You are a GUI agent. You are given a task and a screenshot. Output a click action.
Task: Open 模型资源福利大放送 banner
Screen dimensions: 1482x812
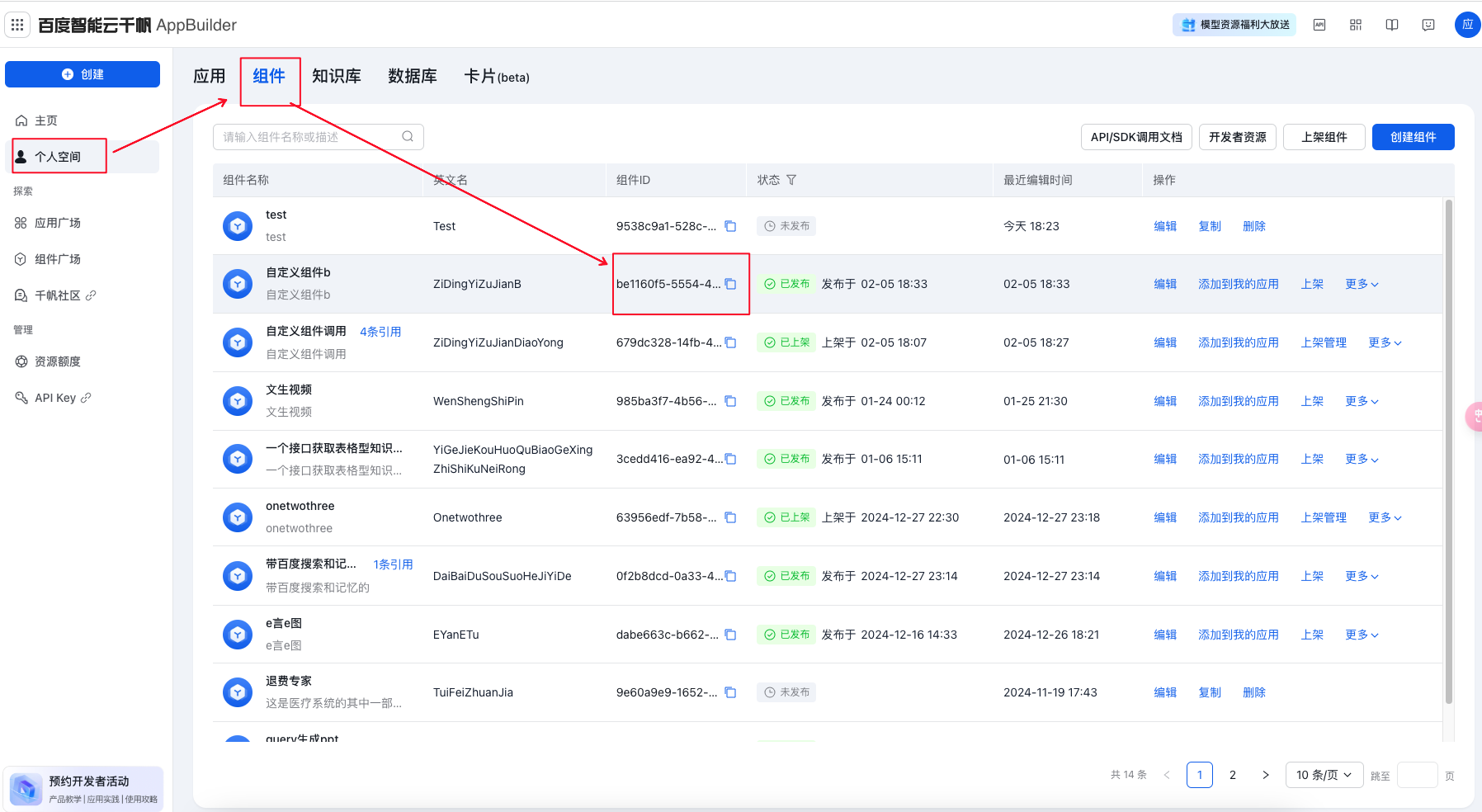click(1234, 25)
